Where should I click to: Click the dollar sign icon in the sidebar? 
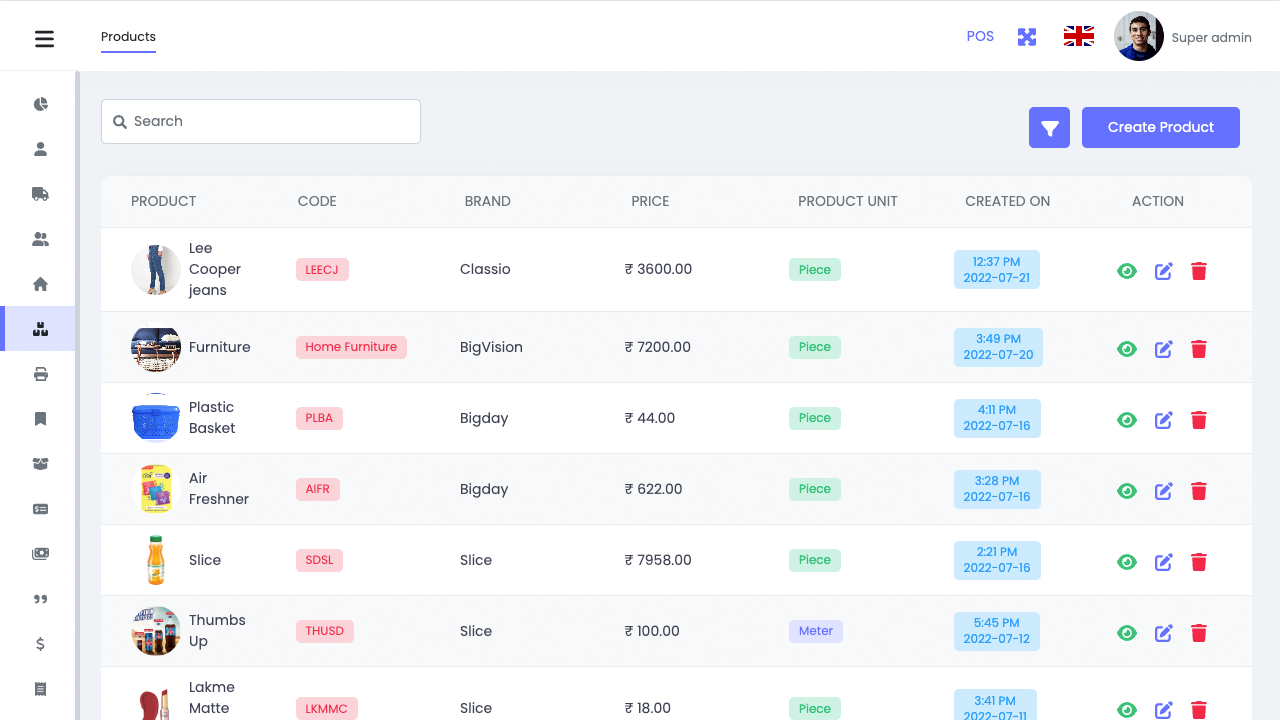pos(40,644)
